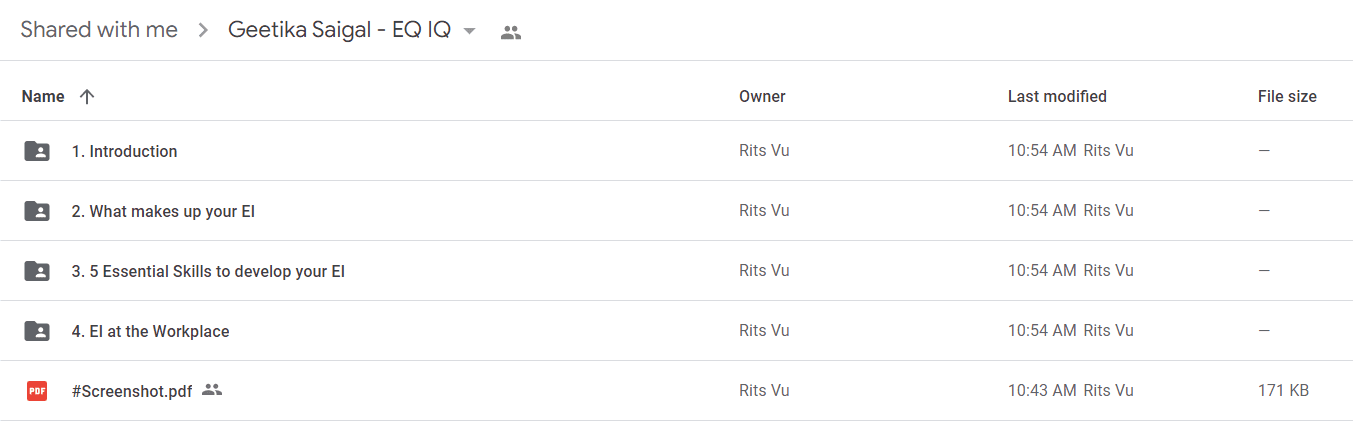The width and height of the screenshot is (1353, 427).
Task: Open the shared folder icon for 1. Introduction
Action: point(37,151)
